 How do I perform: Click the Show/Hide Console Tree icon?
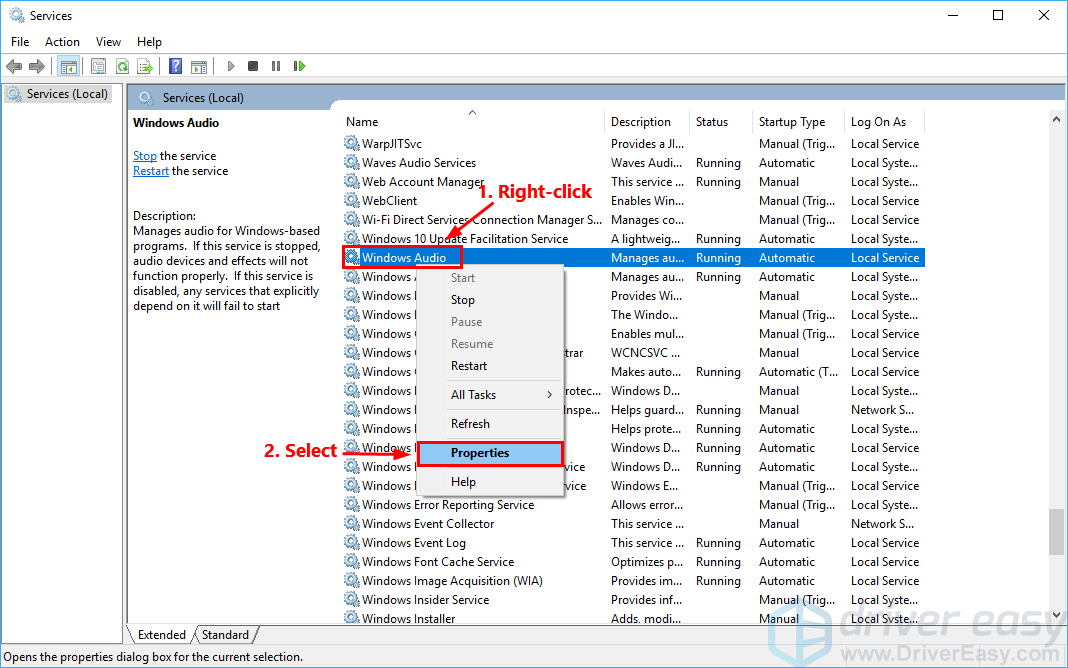pos(68,66)
